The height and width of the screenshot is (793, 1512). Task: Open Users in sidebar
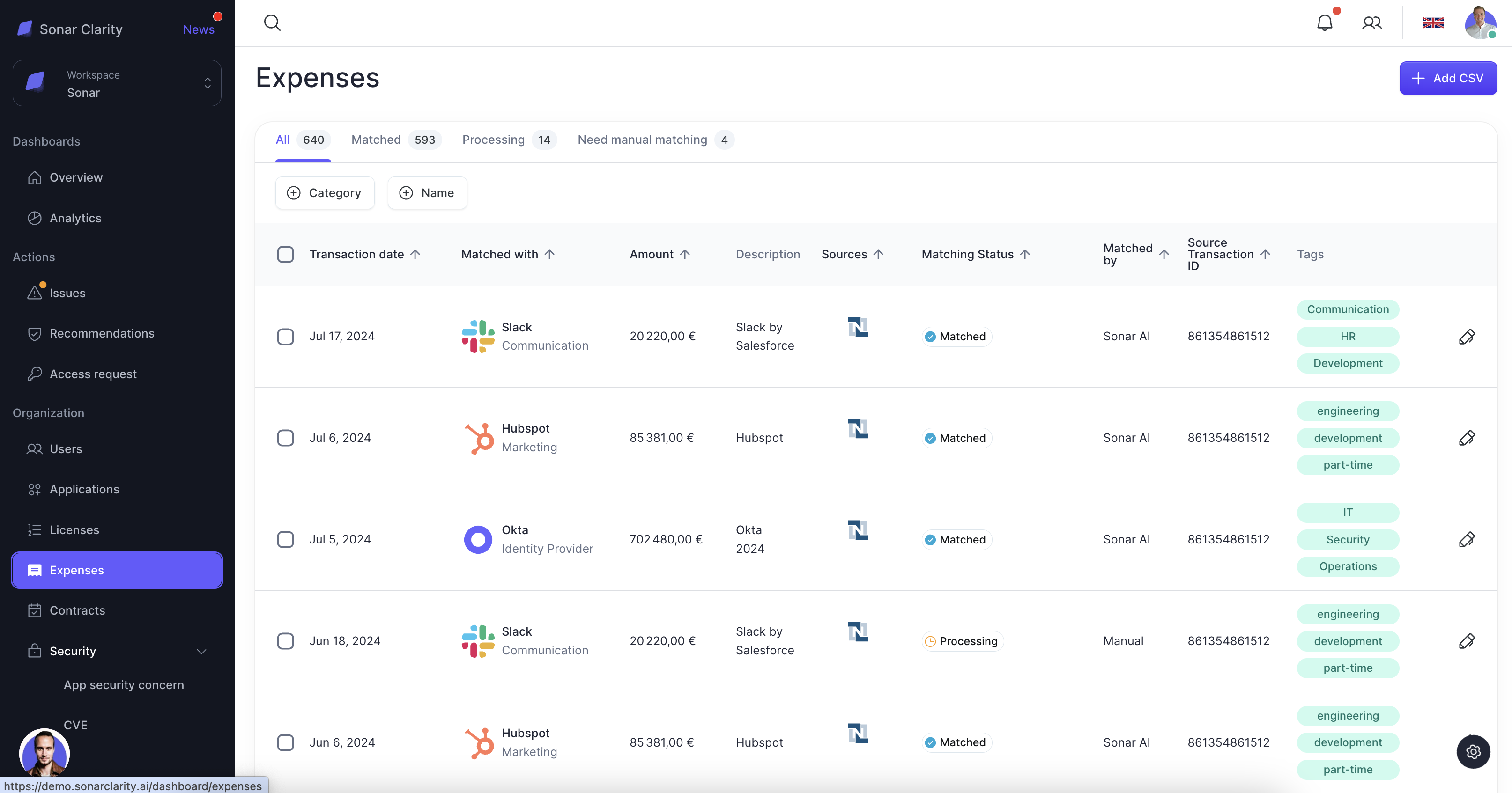point(117,449)
